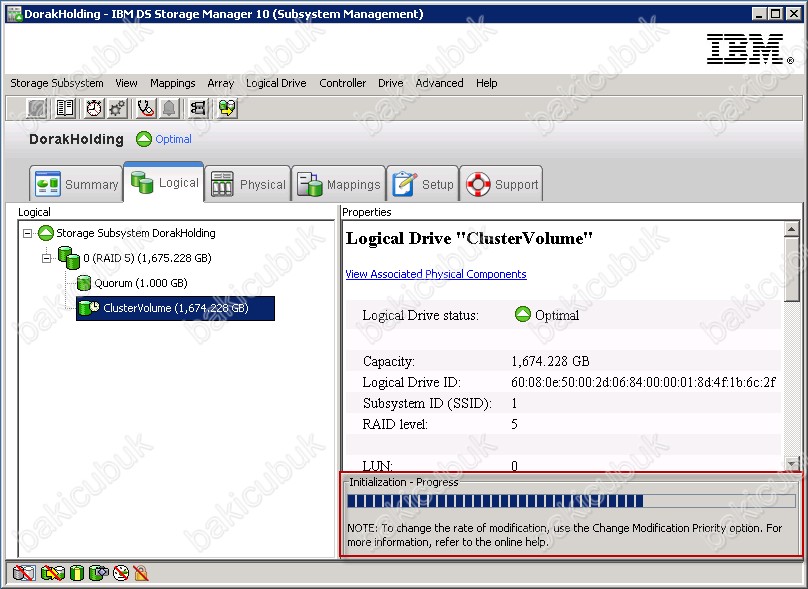This screenshot has height=589, width=808.
Task: Click the Properties scrollbar up arrow
Action: tap(792, 228)
